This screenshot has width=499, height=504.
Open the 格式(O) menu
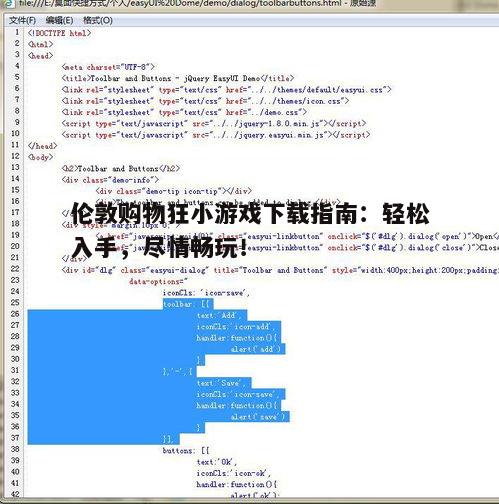(98, 20)
